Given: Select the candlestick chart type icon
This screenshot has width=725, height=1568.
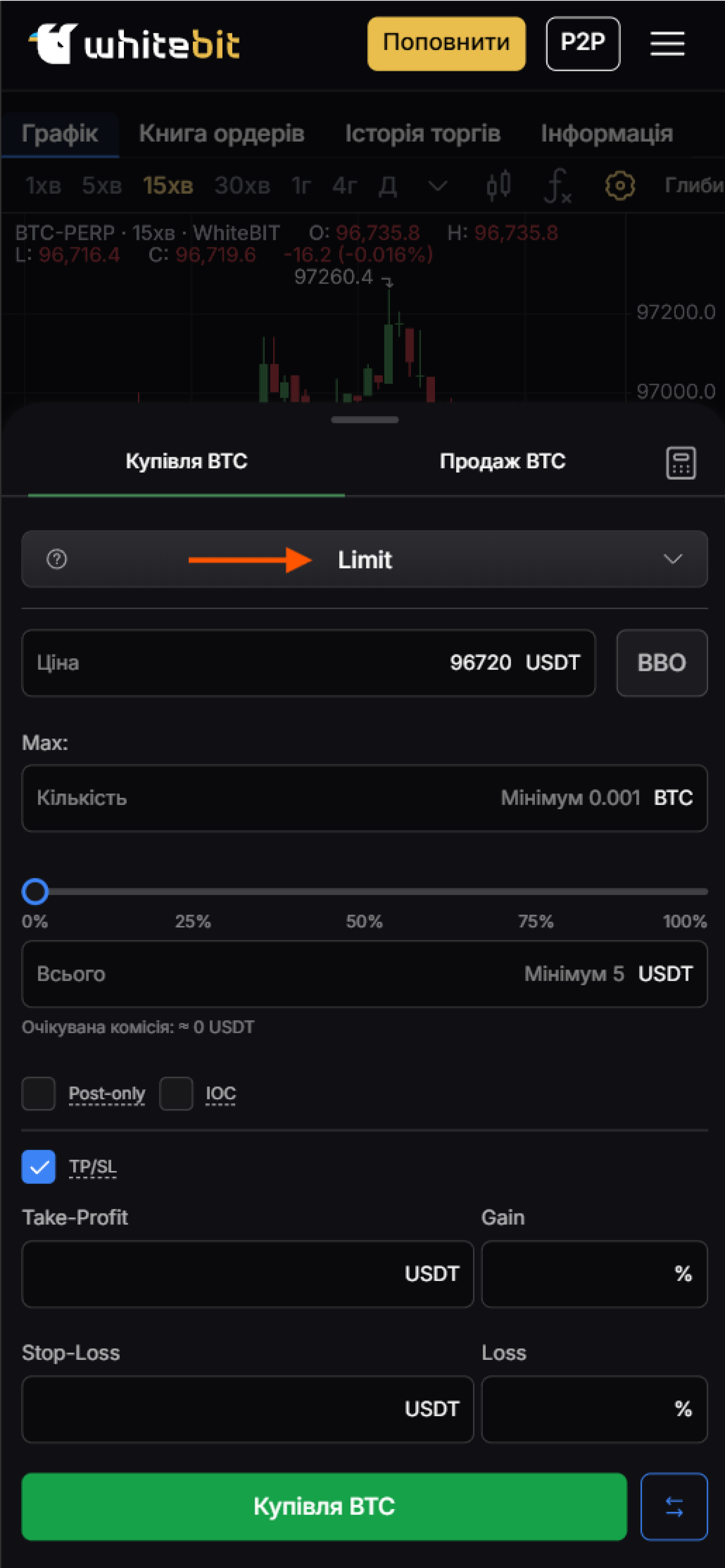Looking at the screenshot, I should (498, 185).
